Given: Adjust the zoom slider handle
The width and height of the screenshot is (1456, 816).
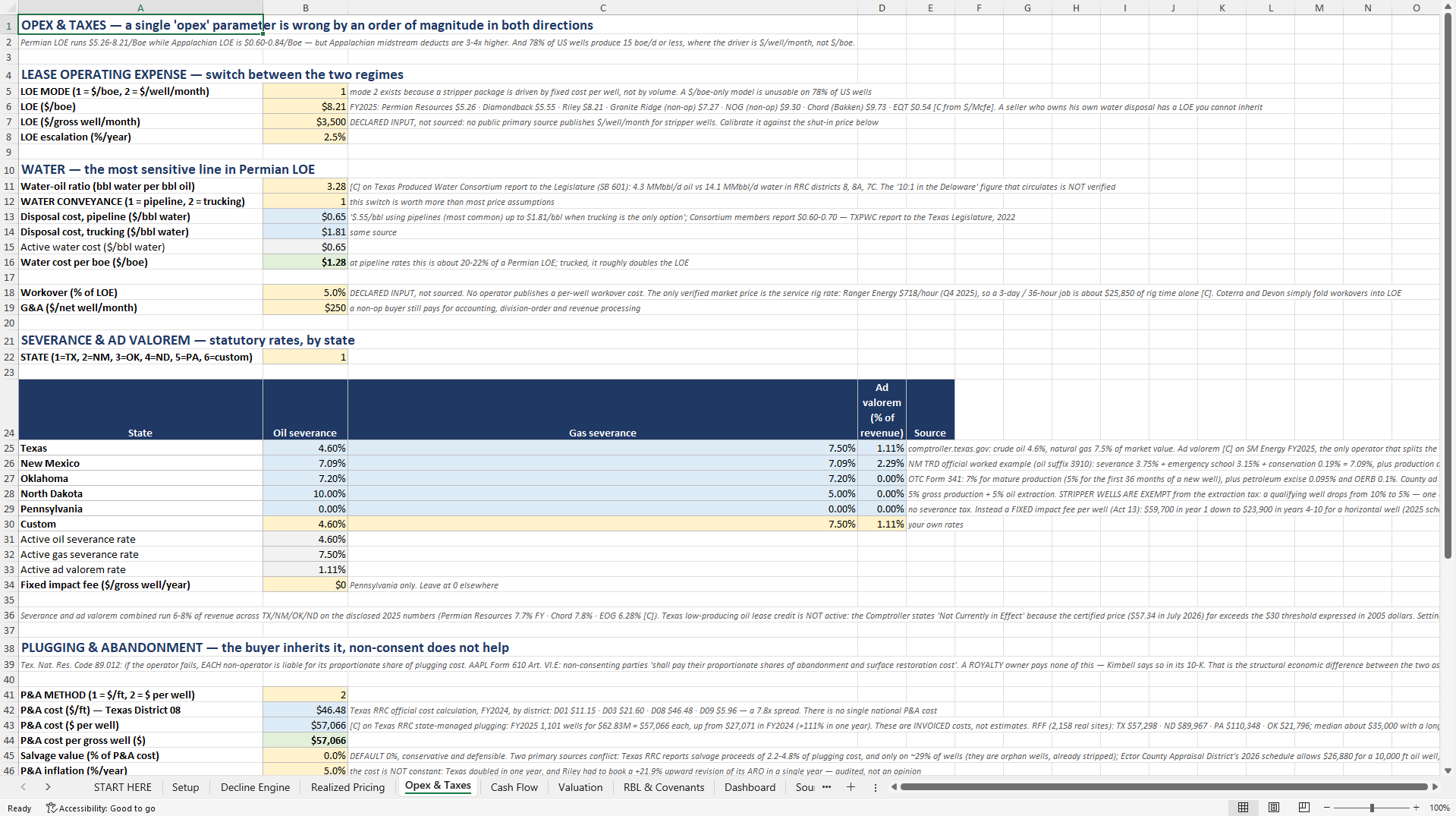Looking at the screenshot, I should coord(1372,808).
